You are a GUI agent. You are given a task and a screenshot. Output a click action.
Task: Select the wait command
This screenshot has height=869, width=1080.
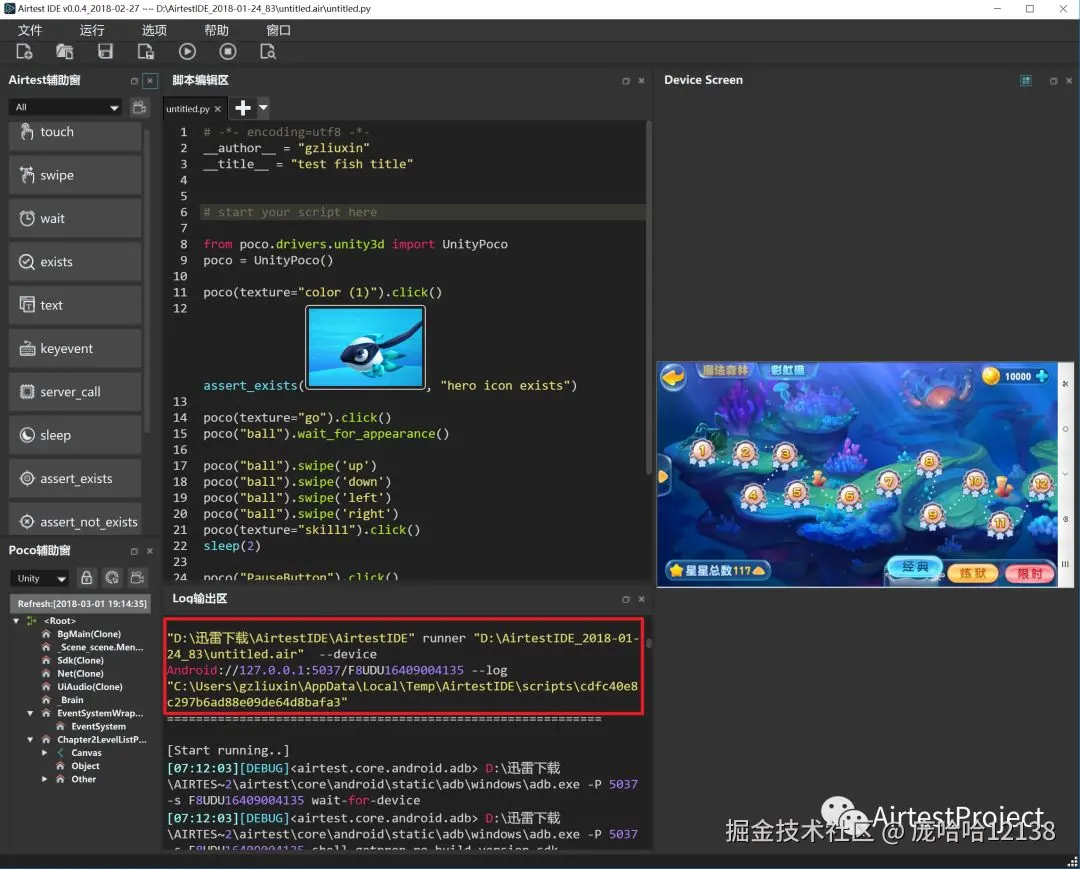click(x=75, y=219)
